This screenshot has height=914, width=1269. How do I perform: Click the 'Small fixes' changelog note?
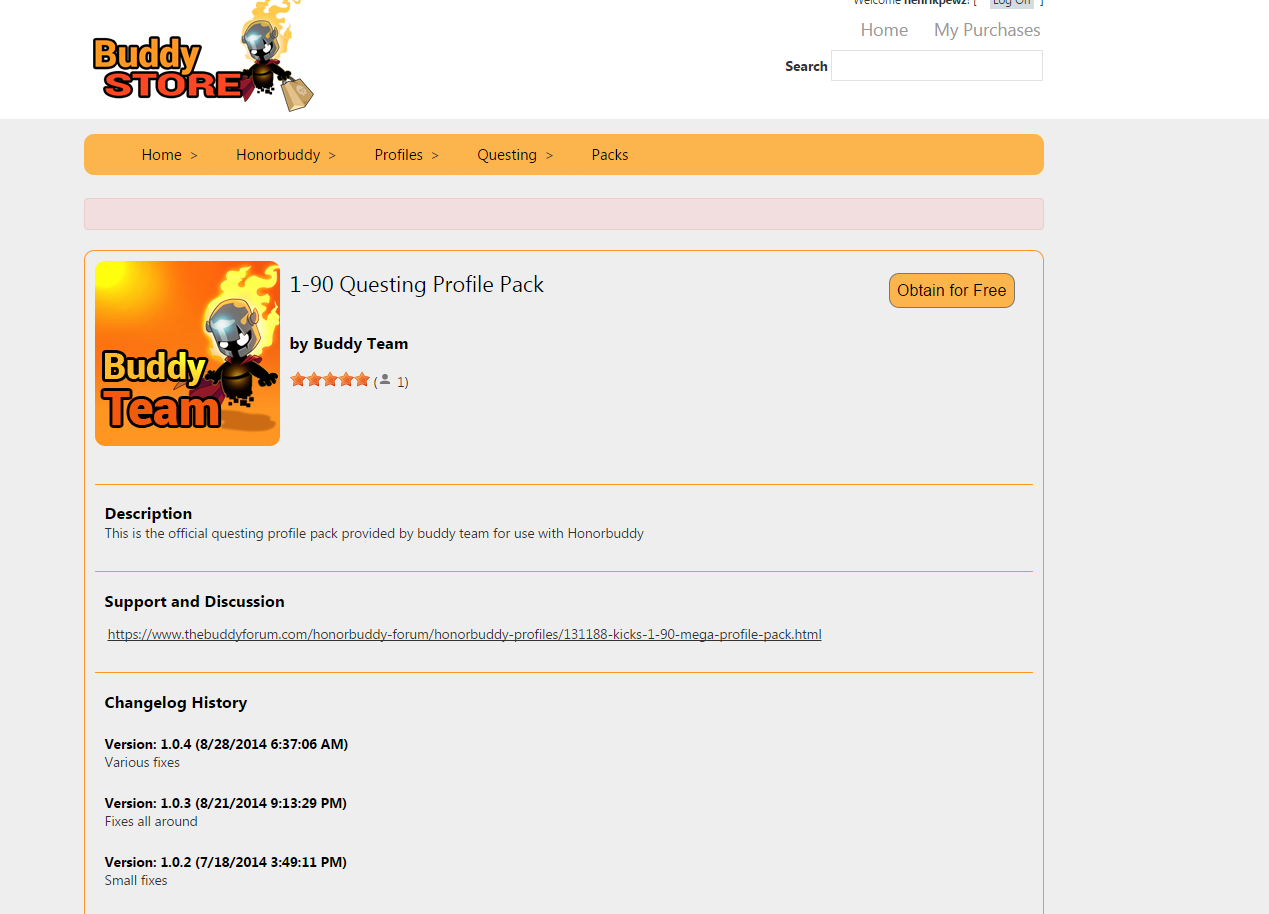[136, 880]
